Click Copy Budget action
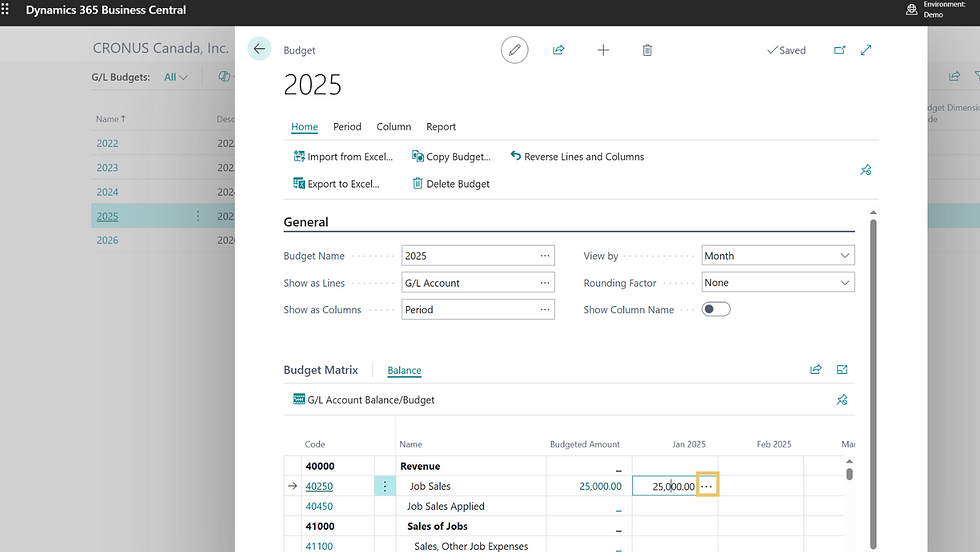This screenshot has height=552, width=980. coord(451,156)
